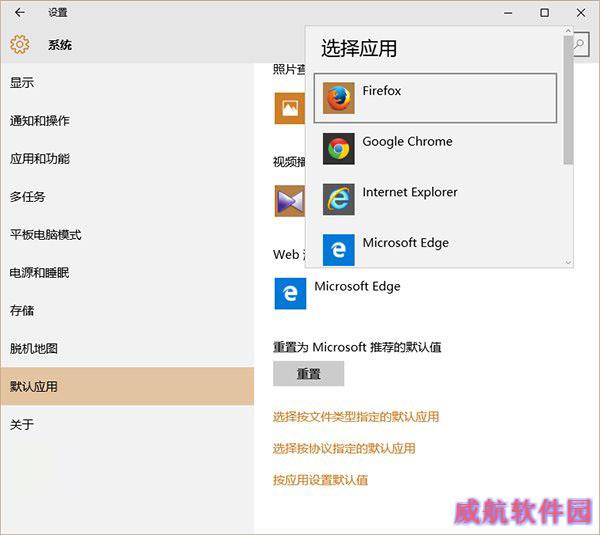This screenshot has width=600, height=535.
Task: Maximize the Settings window
Action: (x=544, y=13)
